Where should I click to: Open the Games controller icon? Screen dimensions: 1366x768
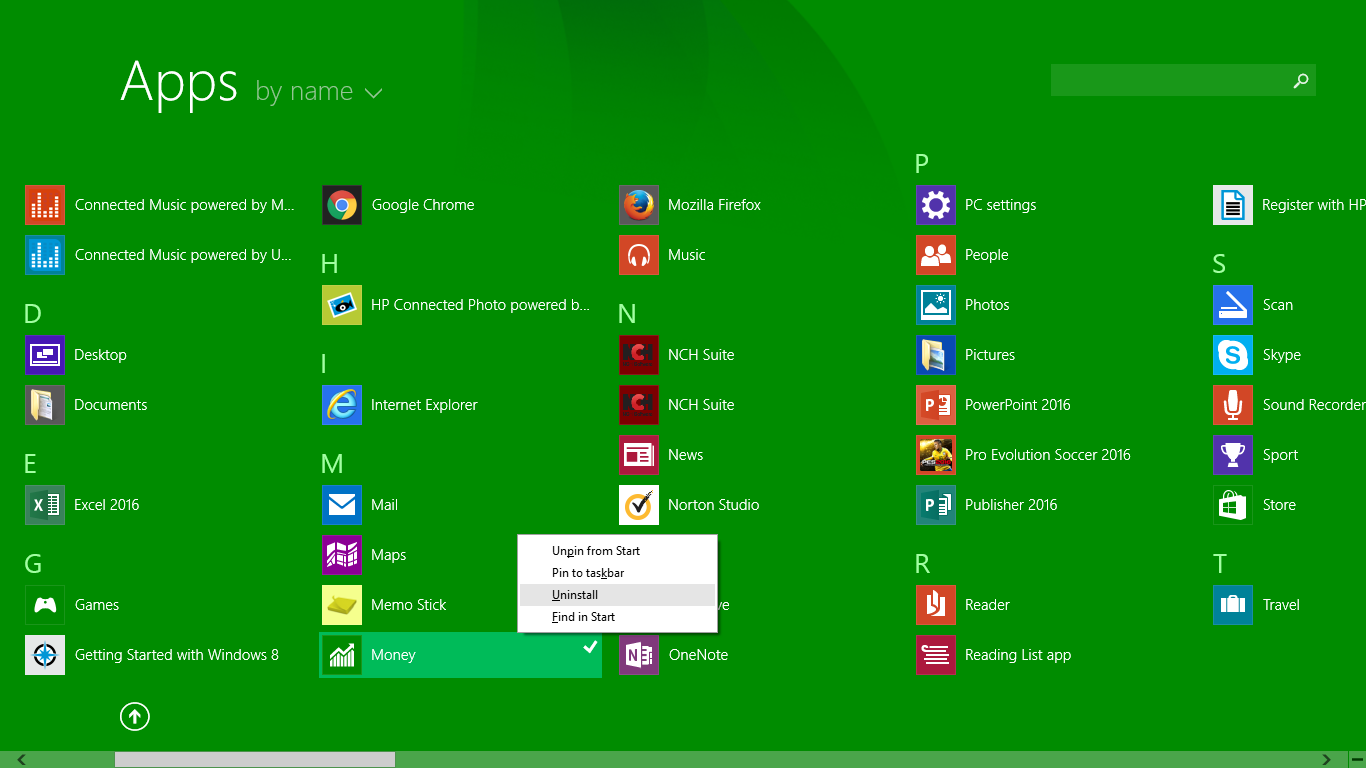pos(45,605)
